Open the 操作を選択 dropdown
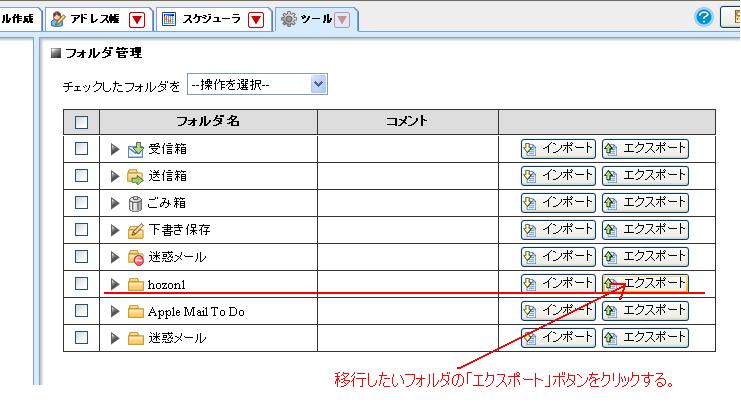Viewport: 741px width, 412px height. [258, 84]
